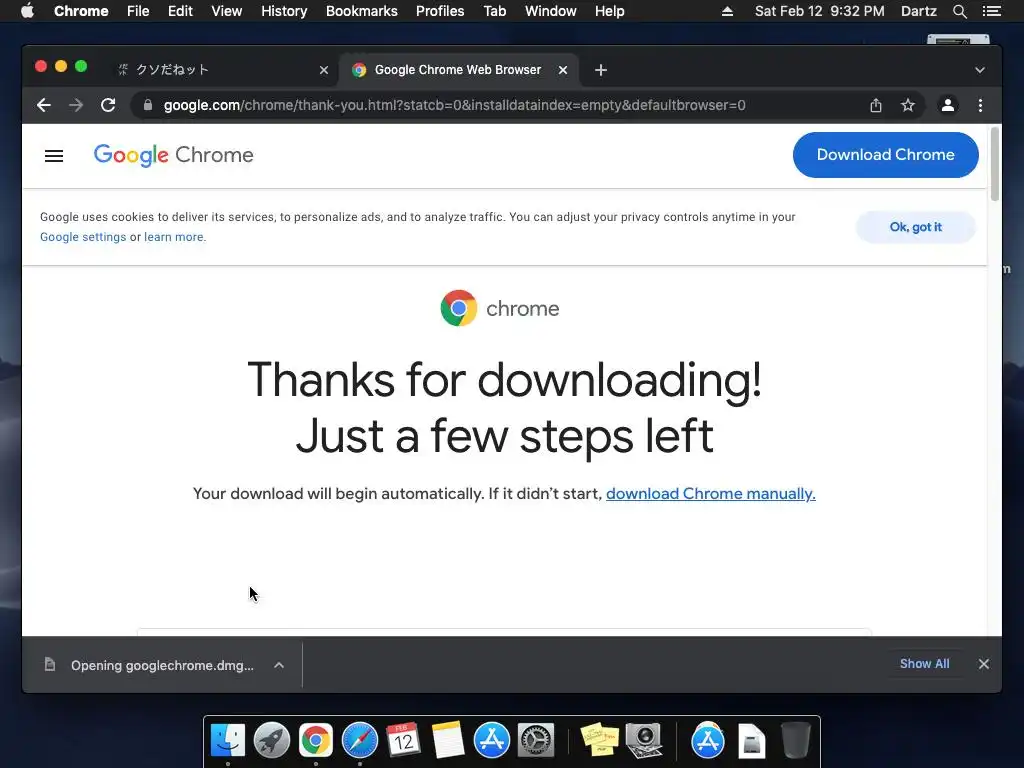Click the Download Chrome button
The height and width of the screenshot is (768, 1024).
coord(886,155)
